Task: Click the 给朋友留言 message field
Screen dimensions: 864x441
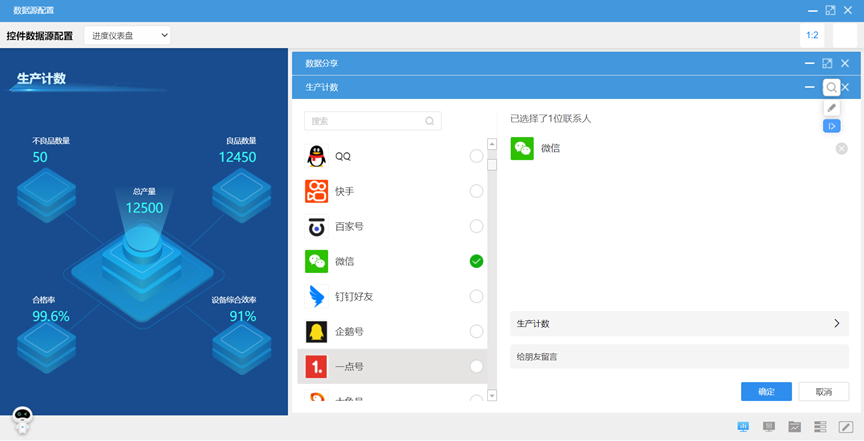Action: pos(679,356)
